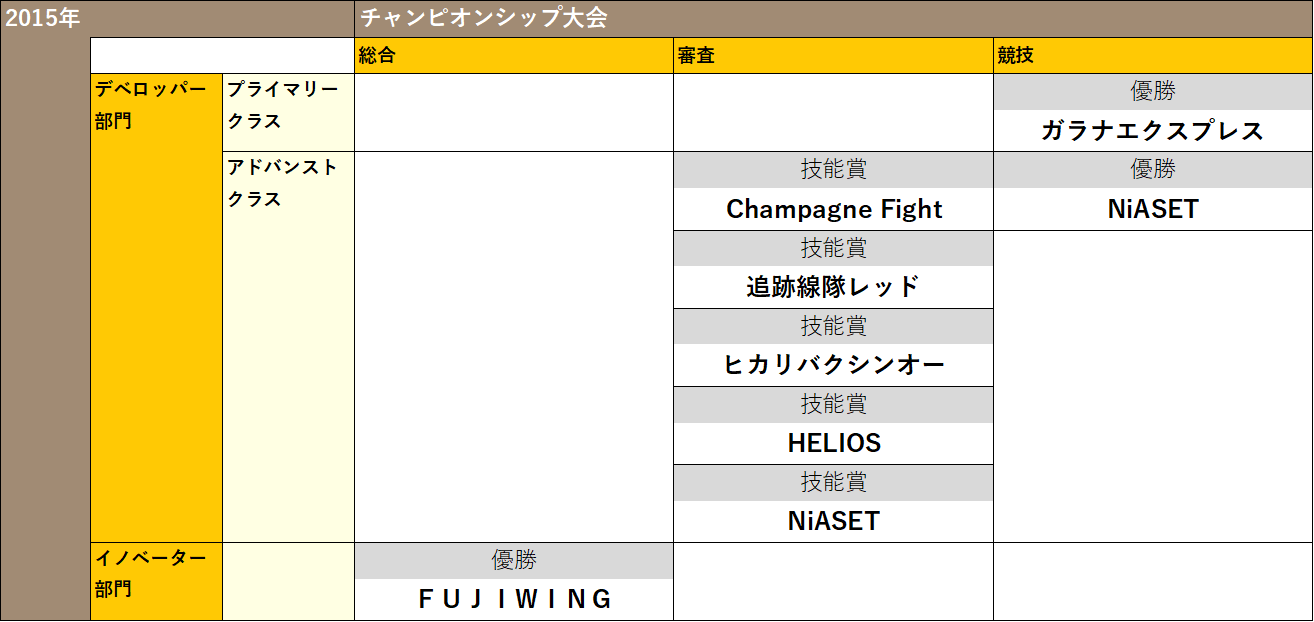
Task: Click the 優勝 label above ガラナエクスプレス
Action: click(x=1152, y=92)
